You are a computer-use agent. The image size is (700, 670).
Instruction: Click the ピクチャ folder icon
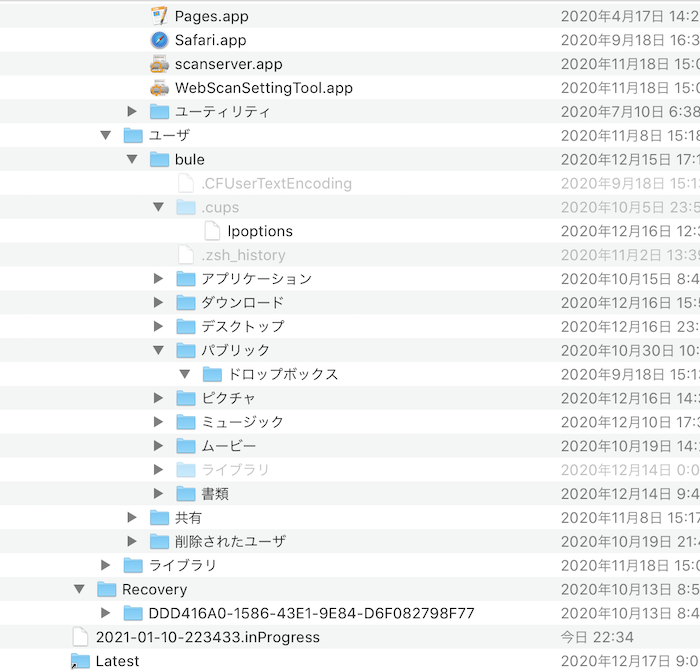[x=186, y=398]
